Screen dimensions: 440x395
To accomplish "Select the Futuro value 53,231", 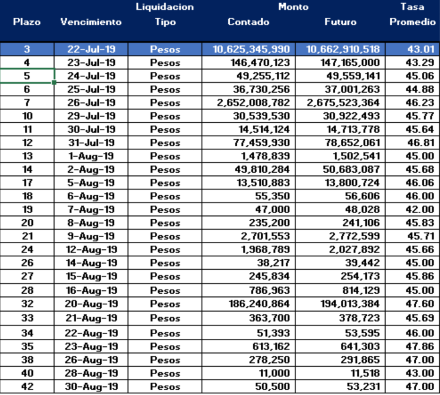I will 340,386.
